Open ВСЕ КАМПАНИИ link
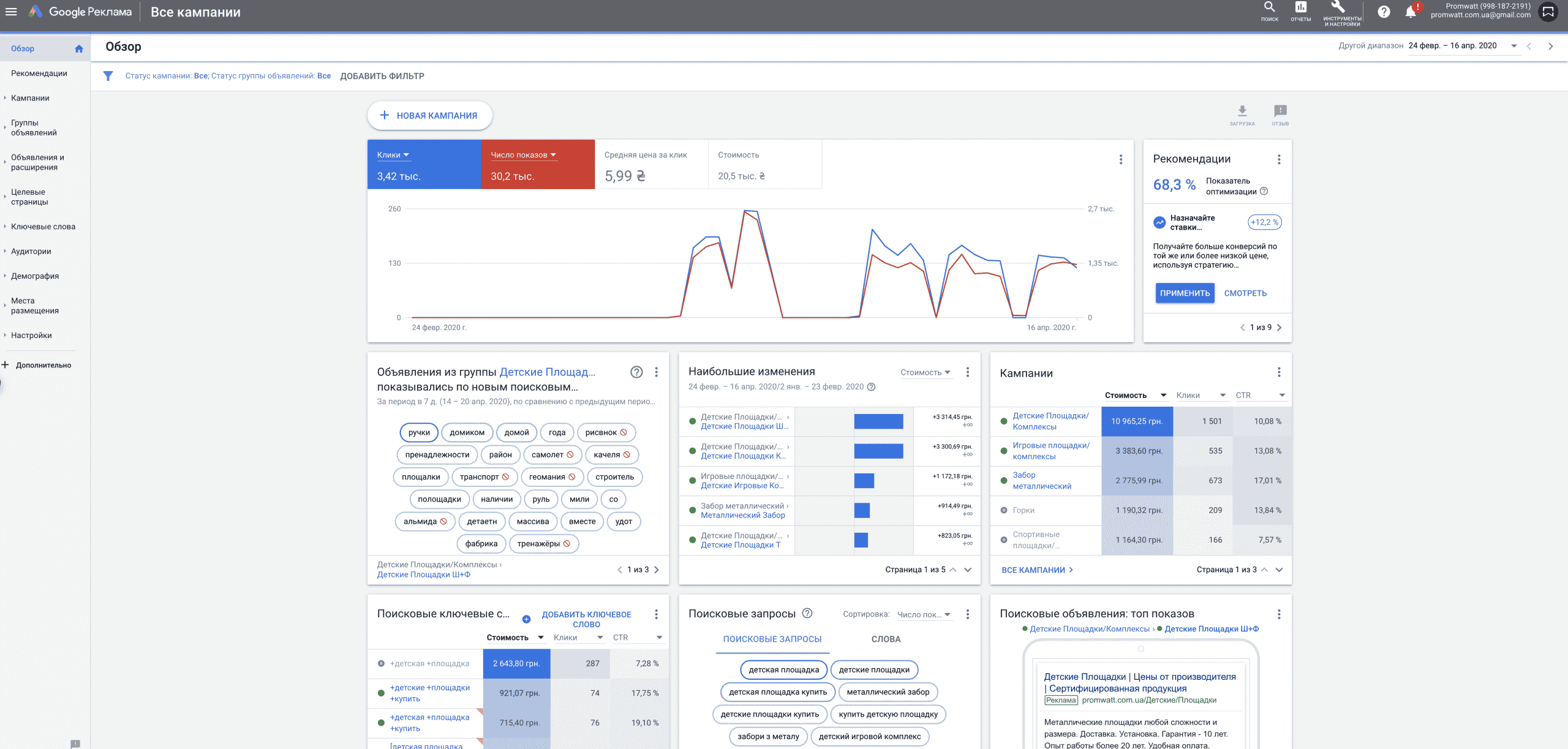This screenshot has width=1568, height=749. pyautogui.click(x=1037, y=570)
